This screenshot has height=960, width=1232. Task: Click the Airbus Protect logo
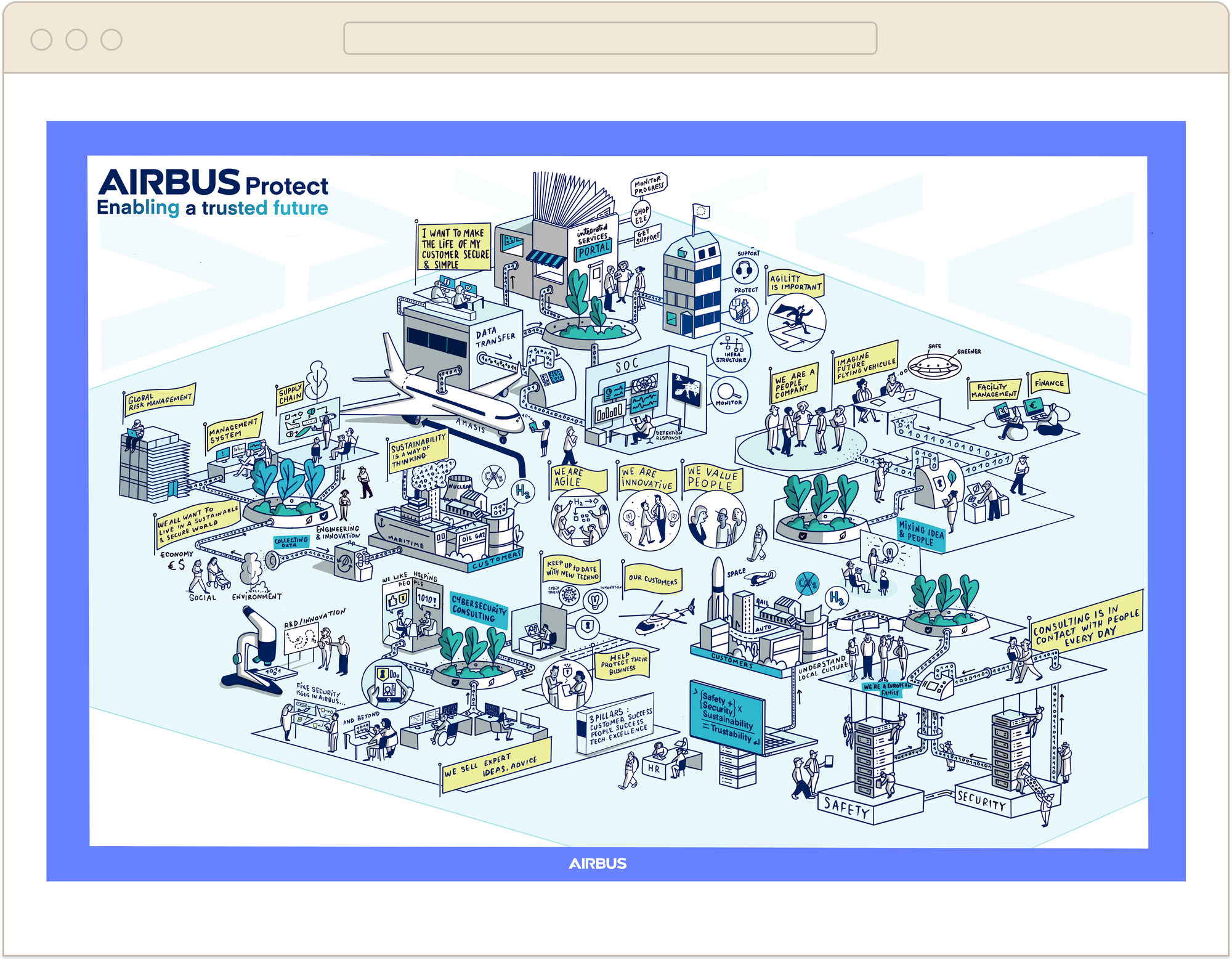click(213, 192)
